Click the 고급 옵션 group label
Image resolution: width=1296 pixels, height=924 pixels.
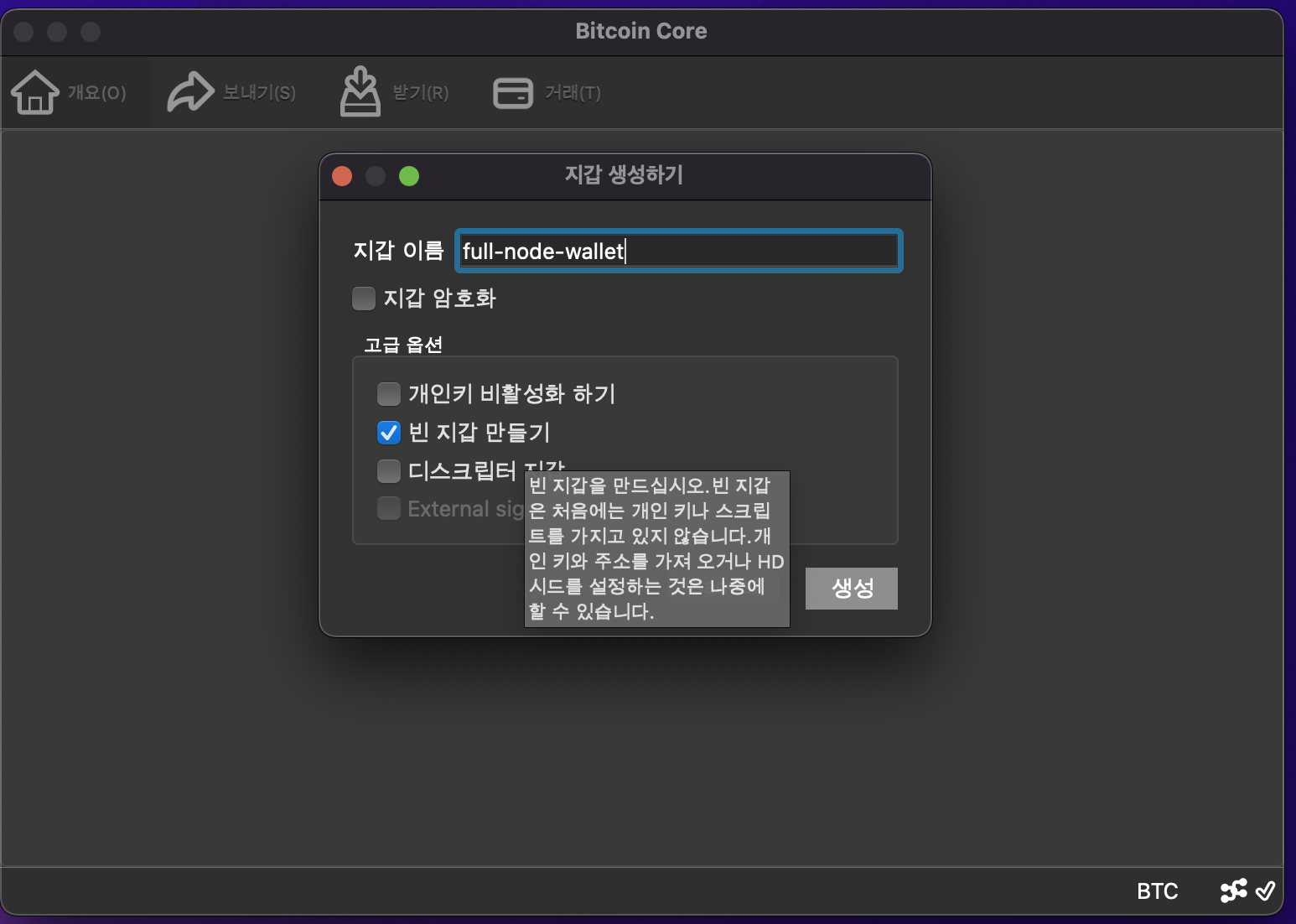403,345
